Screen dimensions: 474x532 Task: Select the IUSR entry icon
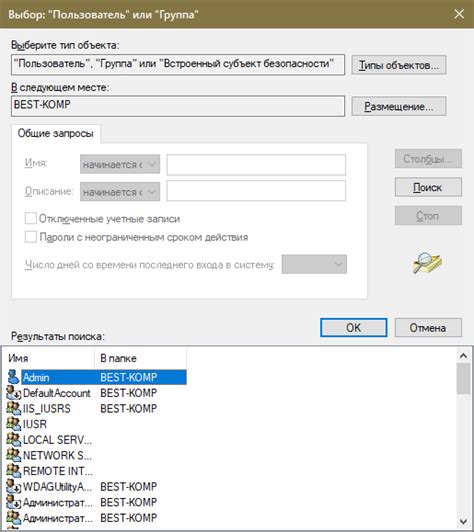tap(14, 424)
